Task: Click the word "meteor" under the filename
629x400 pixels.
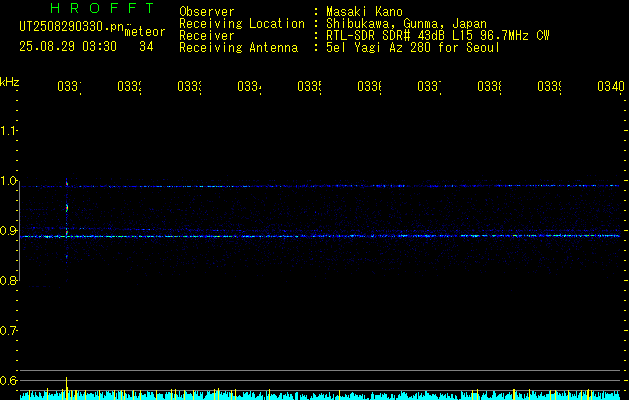Action: tap(145, 32)
